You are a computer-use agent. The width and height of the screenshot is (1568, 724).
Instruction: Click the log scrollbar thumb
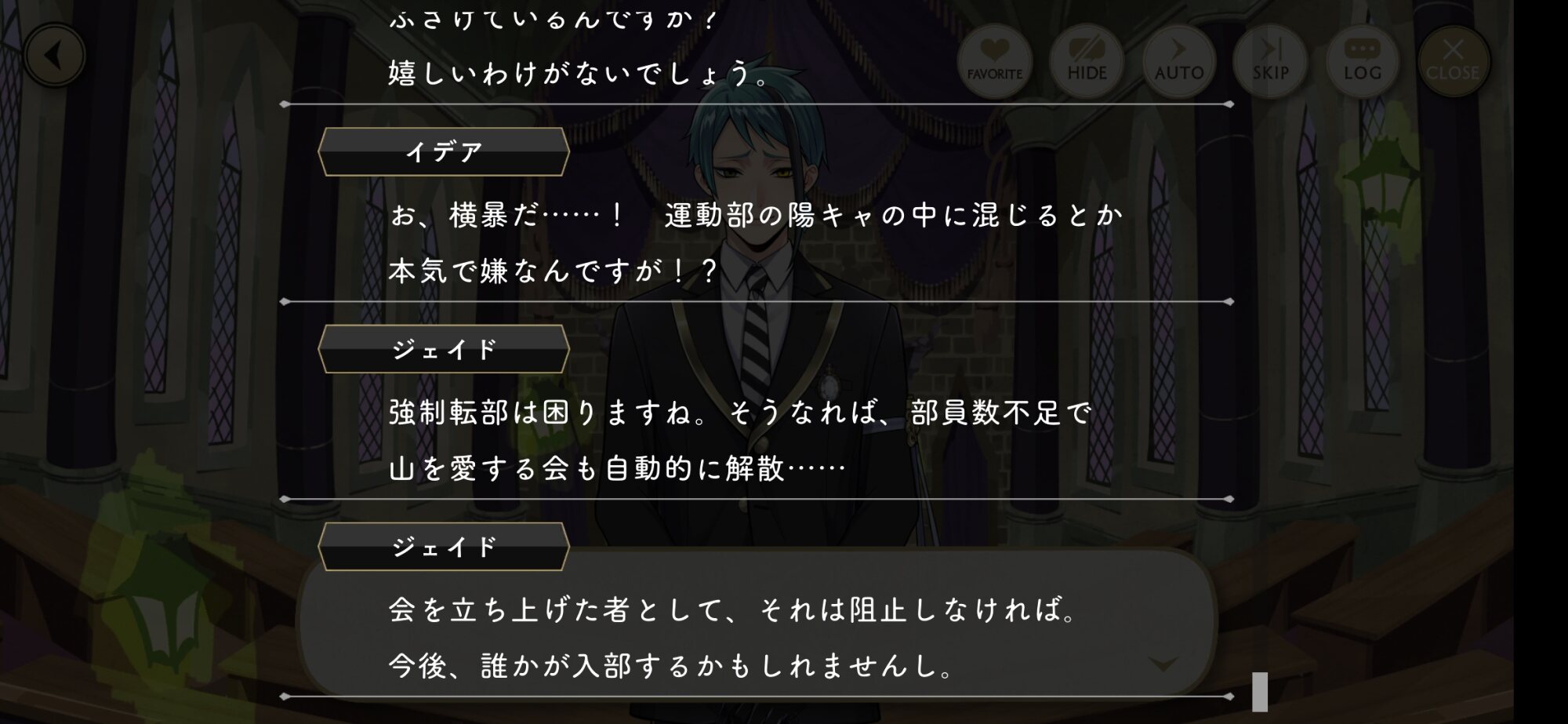pyautogui.click(x=1260, y=692)
